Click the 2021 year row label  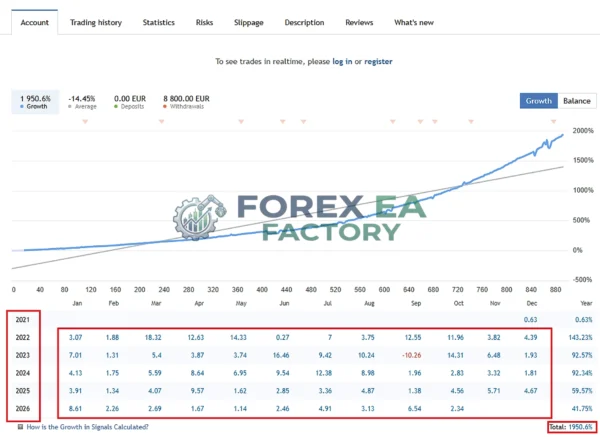(x=23, y=320)
